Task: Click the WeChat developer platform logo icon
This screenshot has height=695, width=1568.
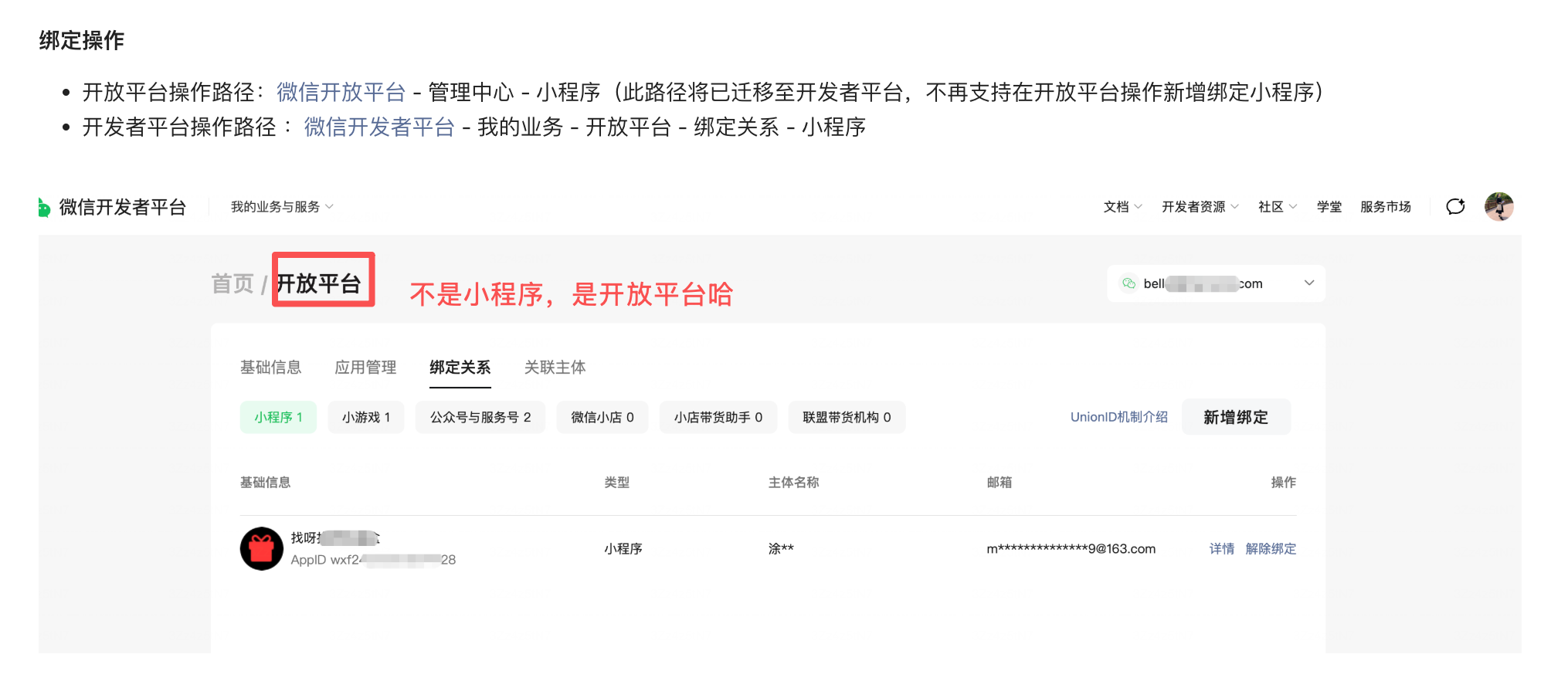Action: [x=44, y=207]
